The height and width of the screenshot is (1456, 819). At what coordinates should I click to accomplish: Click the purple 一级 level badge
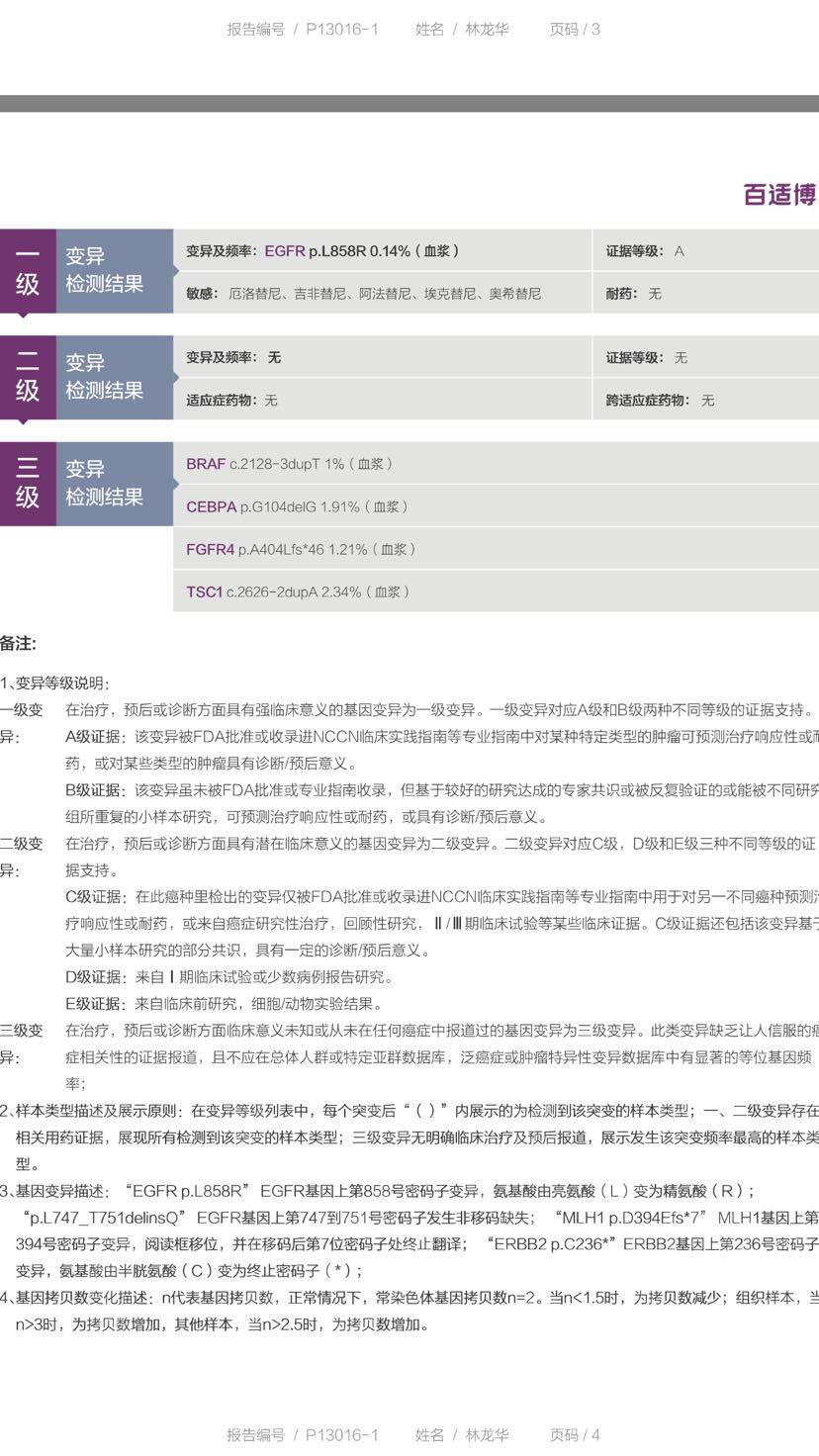click(x=28, y=271)
